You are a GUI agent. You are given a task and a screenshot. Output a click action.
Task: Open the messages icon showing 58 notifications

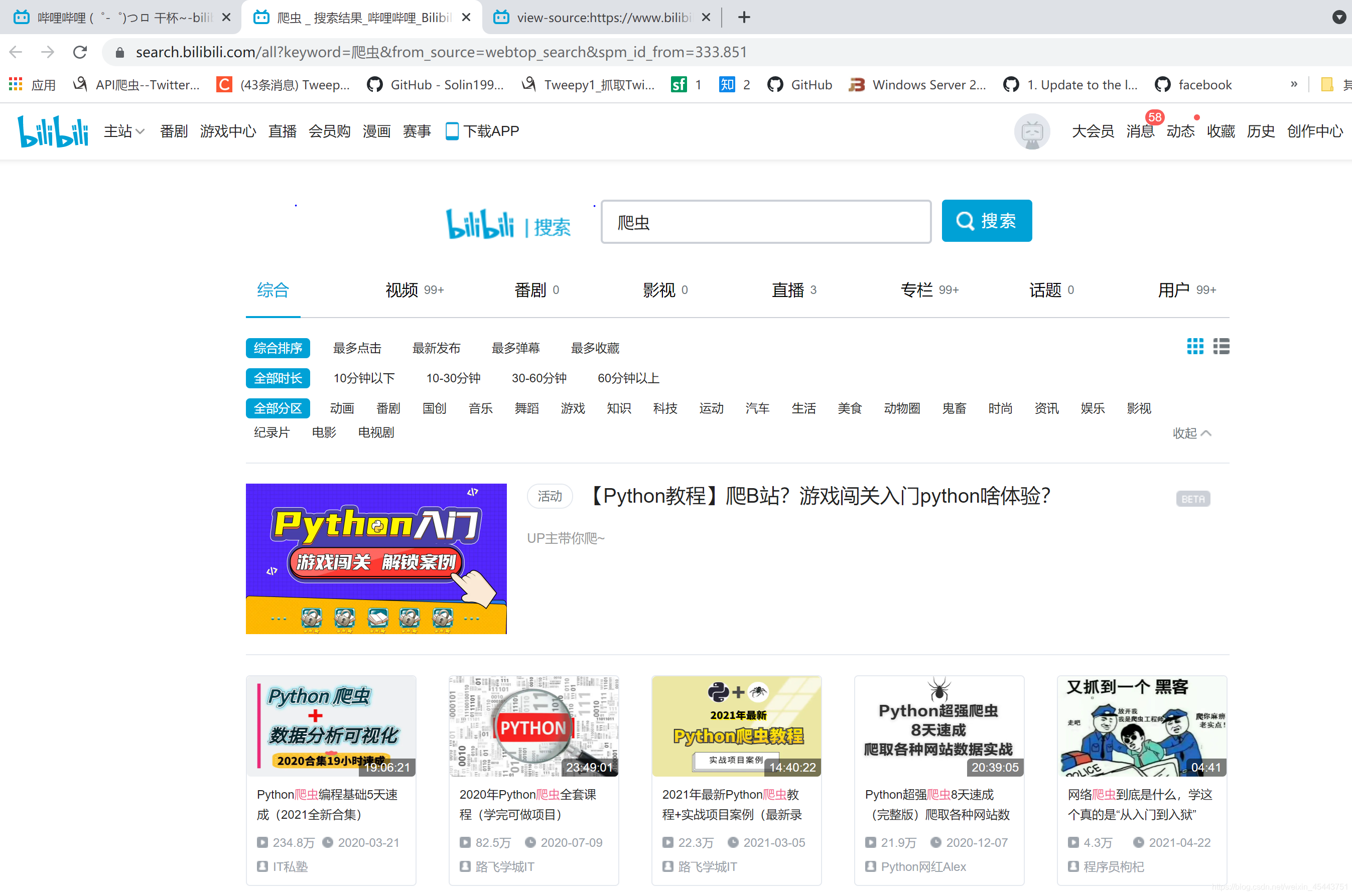(1140, 131)
